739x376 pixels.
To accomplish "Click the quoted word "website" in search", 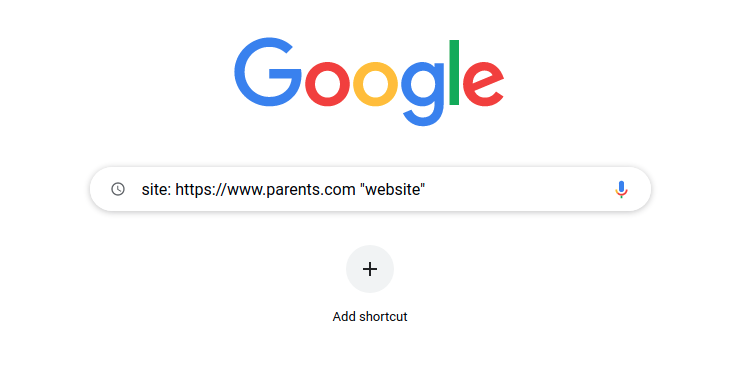I will click(393, 189).
